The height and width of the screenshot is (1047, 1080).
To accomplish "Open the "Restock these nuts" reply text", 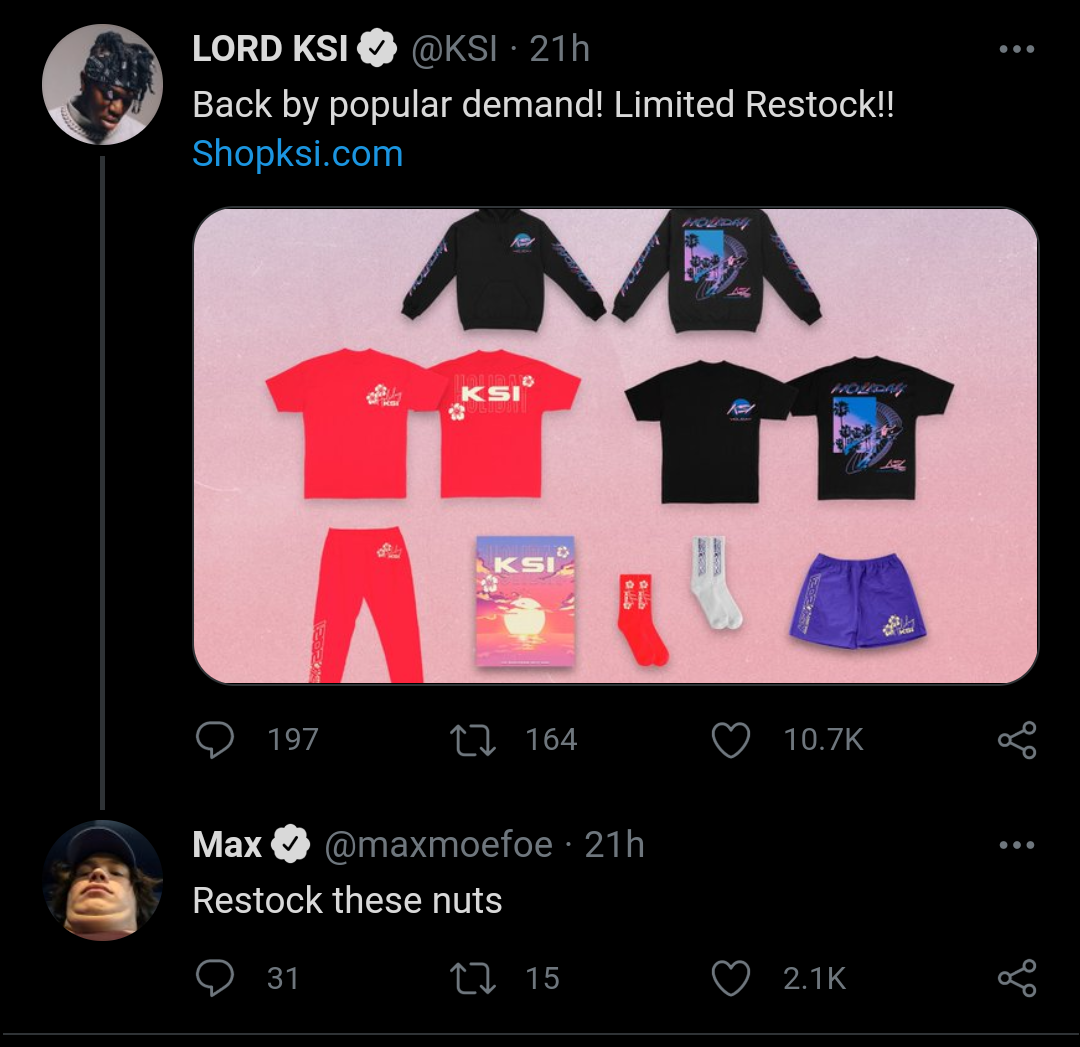I will coord(347,901).
